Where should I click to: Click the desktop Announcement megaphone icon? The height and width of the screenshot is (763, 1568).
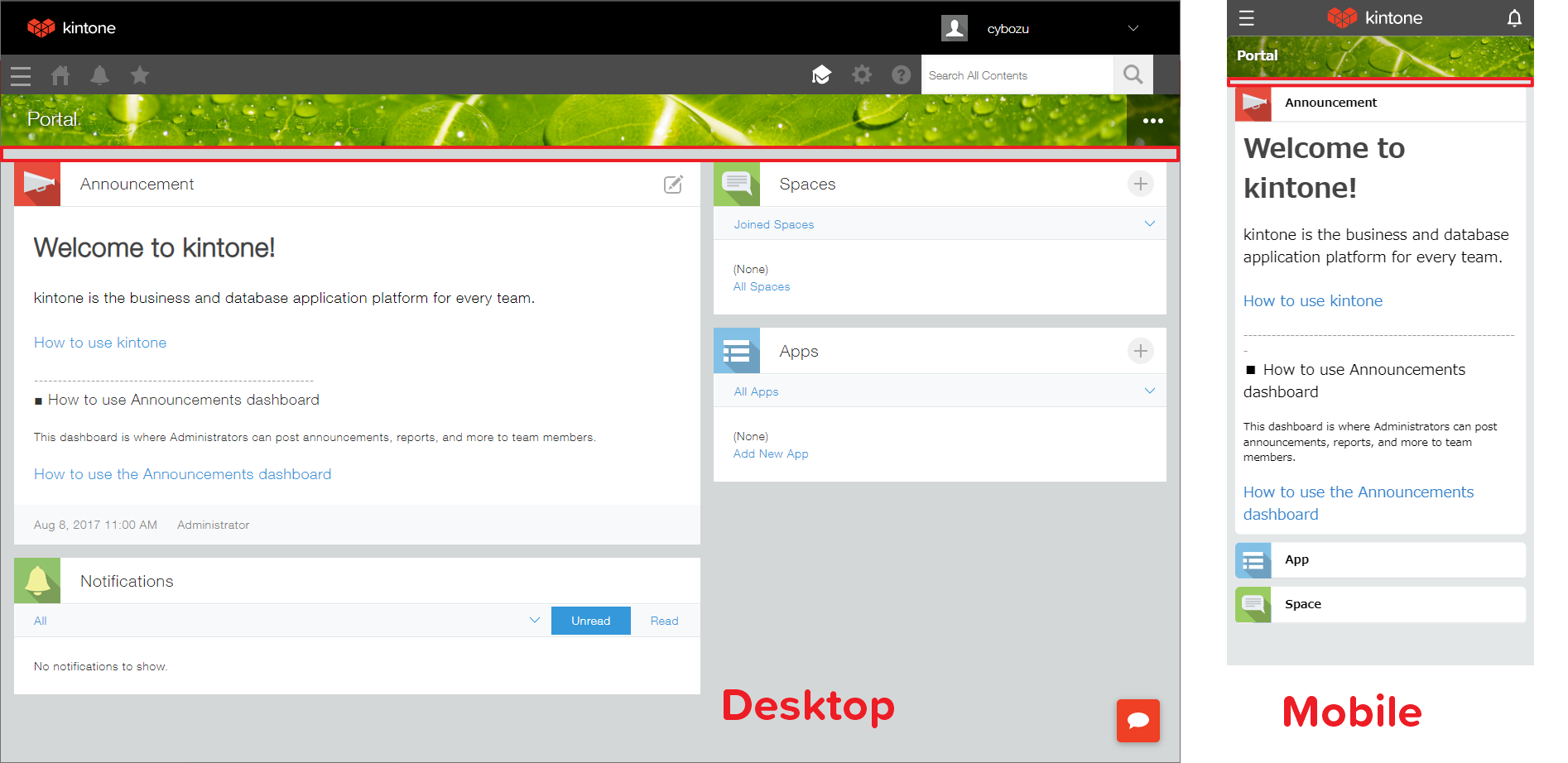[x=37, y=184]
